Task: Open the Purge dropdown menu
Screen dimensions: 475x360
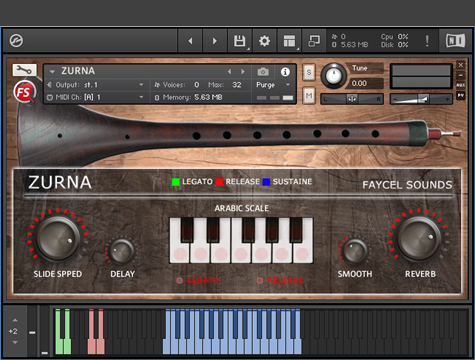Action: (x=273, y=85)
